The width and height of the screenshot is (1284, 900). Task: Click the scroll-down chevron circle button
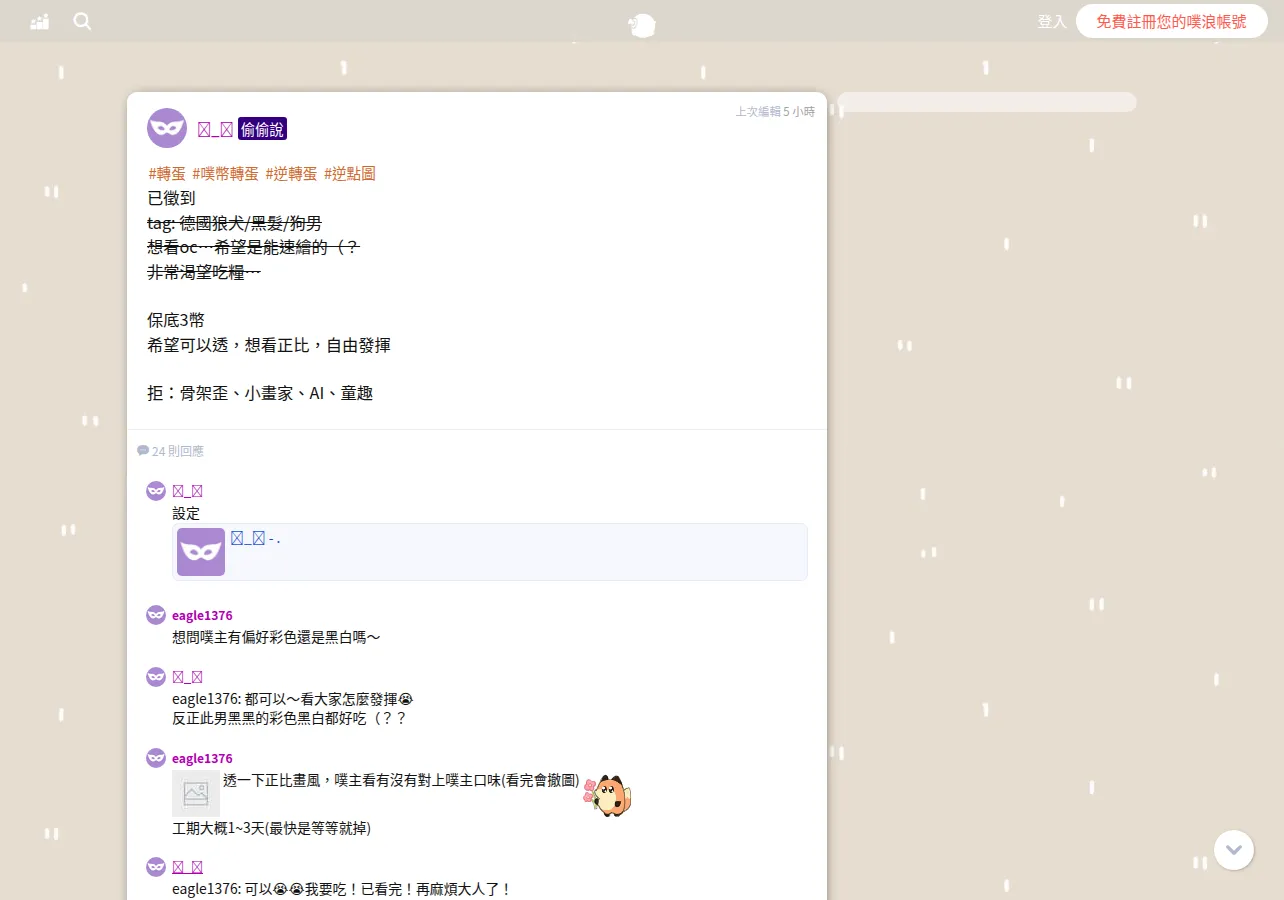tap(1234, 850)
